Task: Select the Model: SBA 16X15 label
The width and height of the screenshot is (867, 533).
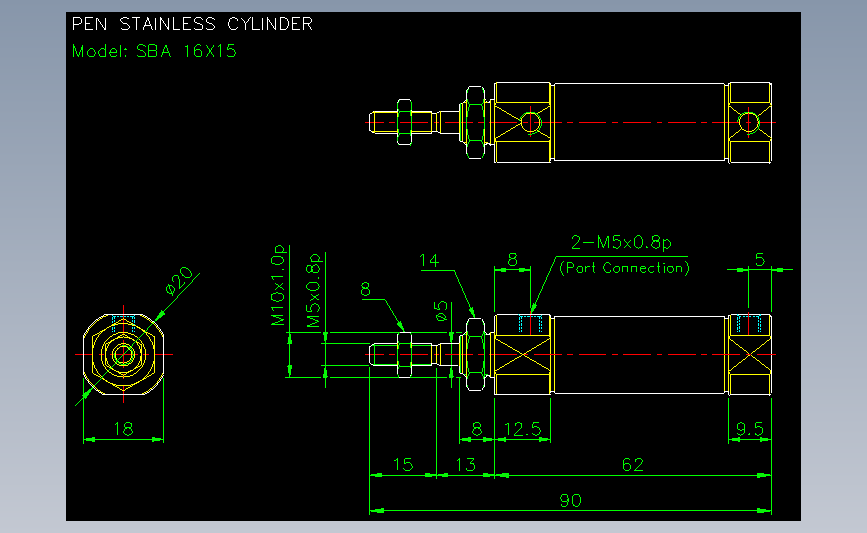Action: coord(154,51)
